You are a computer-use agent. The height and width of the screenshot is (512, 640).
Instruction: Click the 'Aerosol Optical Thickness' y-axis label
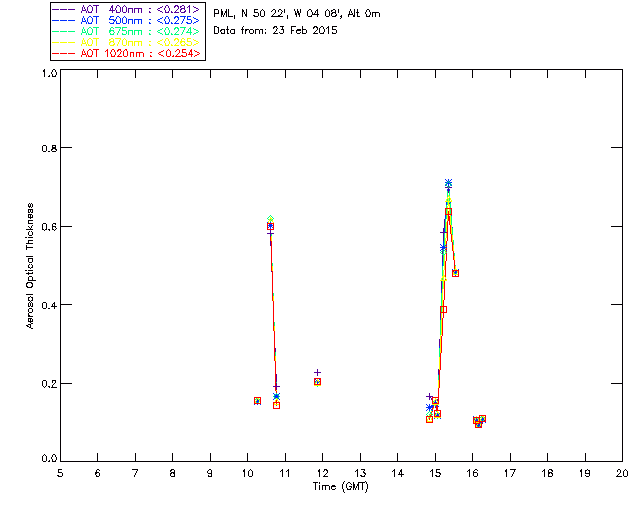[30, 266]
